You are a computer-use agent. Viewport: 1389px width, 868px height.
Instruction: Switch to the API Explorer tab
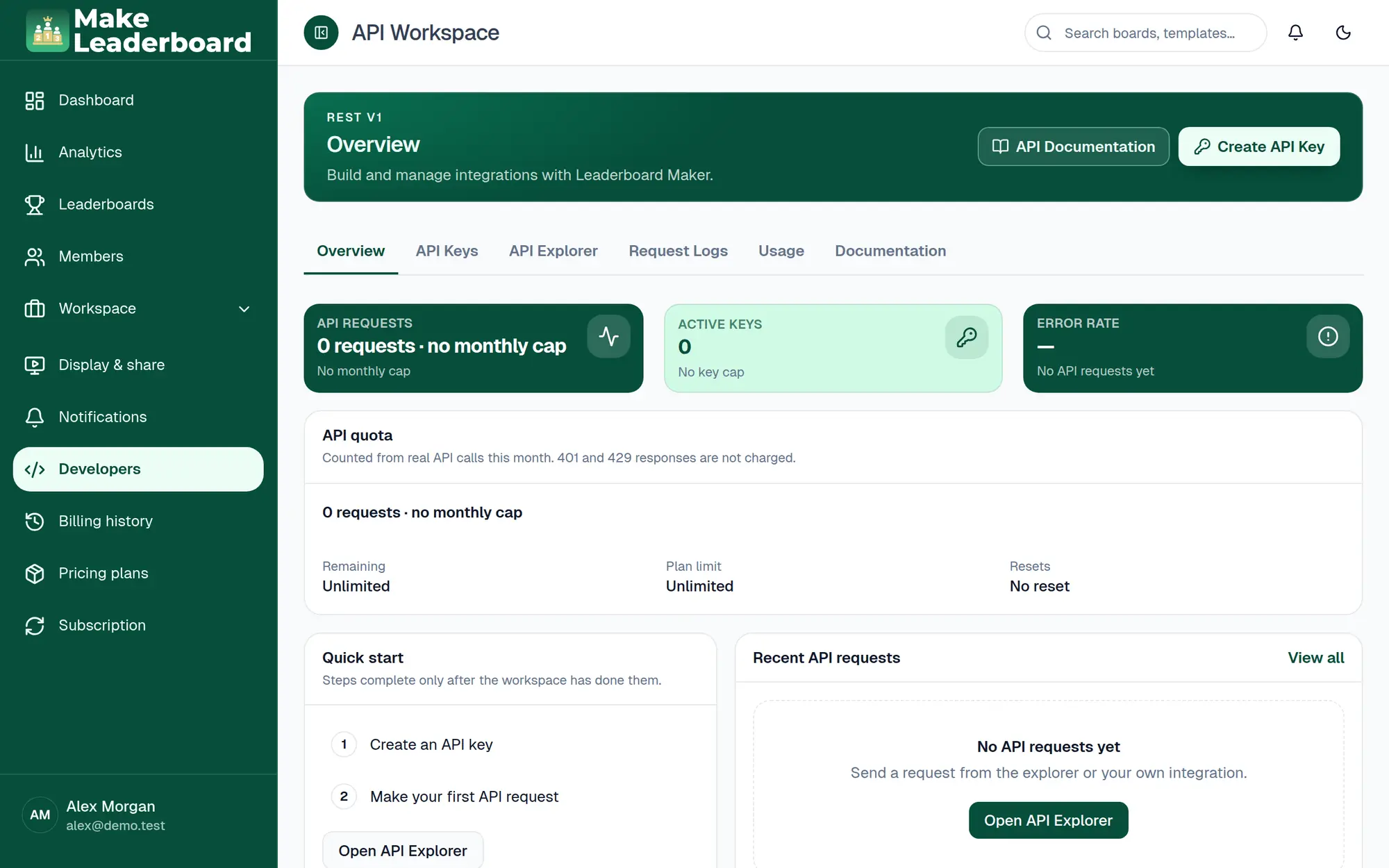click(553, 251)
